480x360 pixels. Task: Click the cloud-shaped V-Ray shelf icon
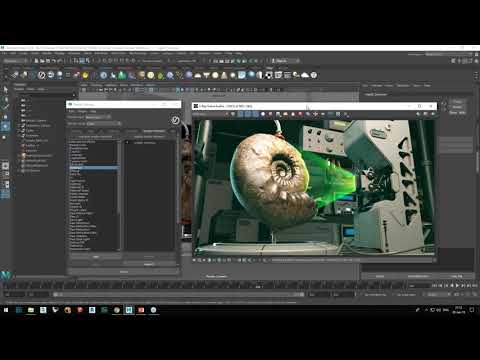305,75
